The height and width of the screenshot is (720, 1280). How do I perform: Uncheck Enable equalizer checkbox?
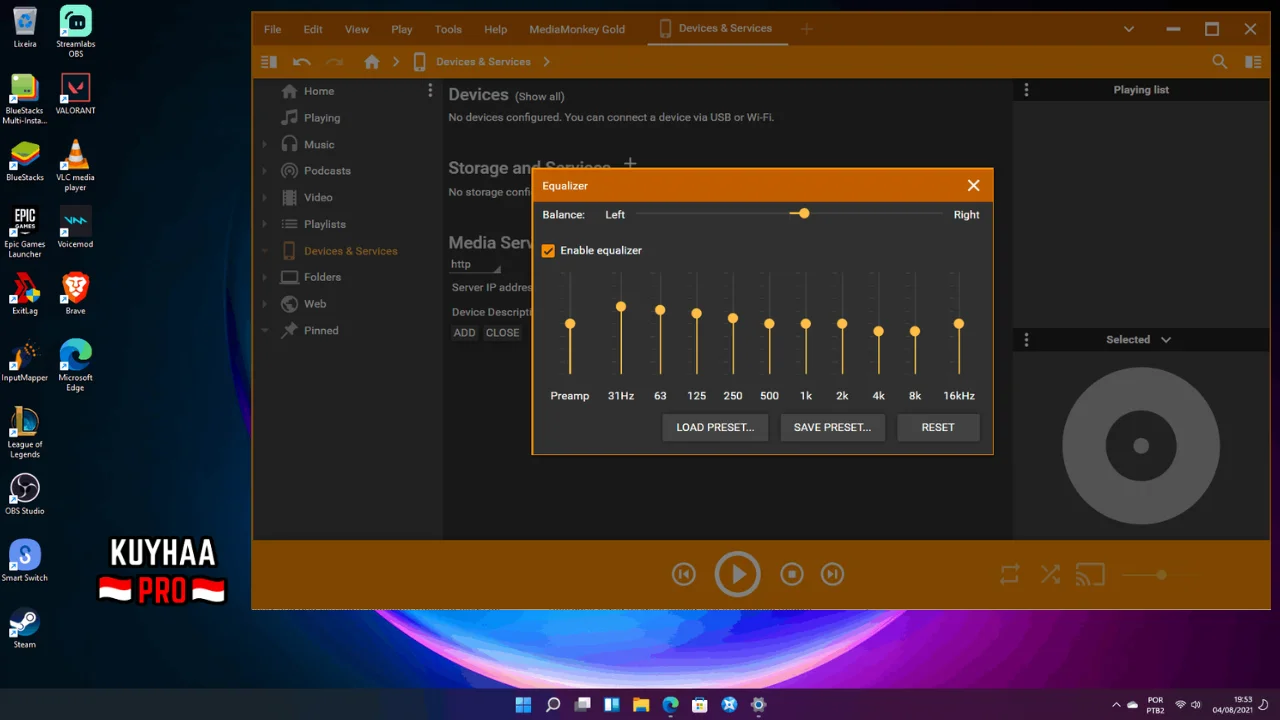coord(548,251)
